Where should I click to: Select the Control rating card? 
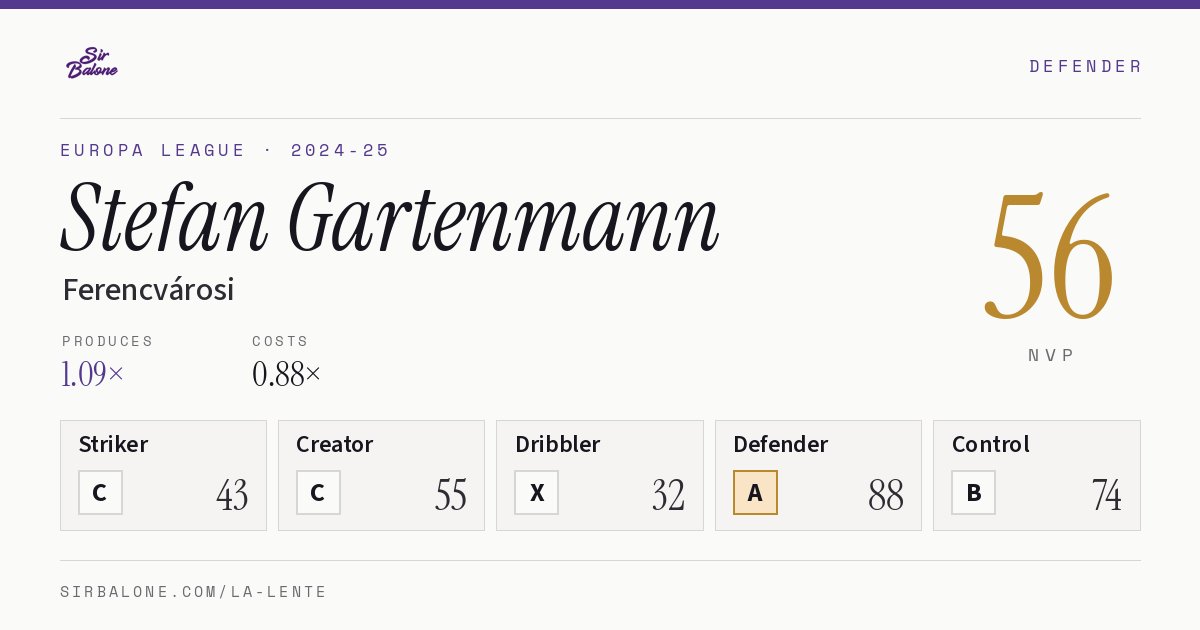coord(1037,475)
